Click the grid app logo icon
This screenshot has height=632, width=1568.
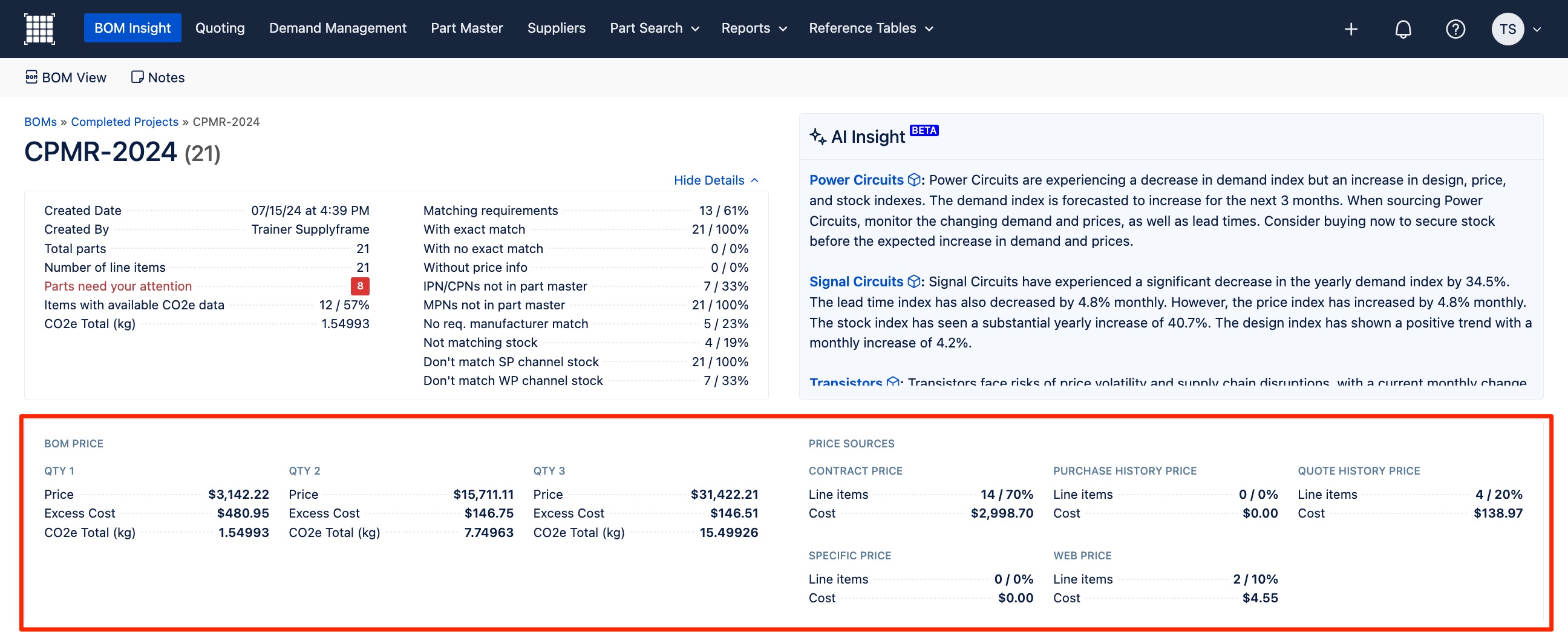point(39,28)
